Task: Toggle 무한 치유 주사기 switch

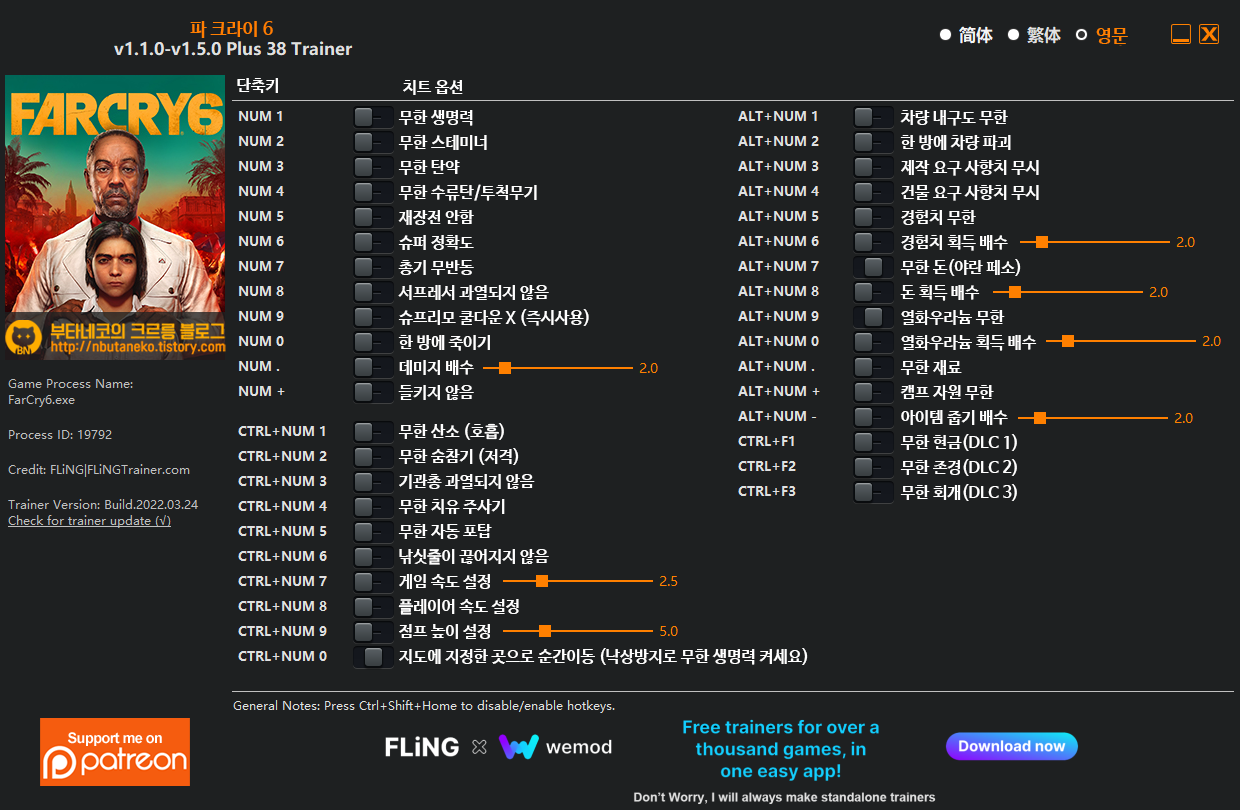Action: tap(374, 507)
